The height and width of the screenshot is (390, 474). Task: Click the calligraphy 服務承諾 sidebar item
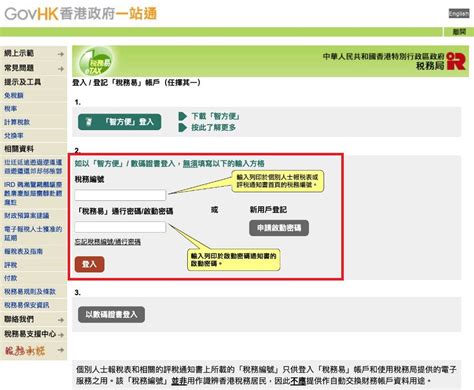tap(25, 350)
